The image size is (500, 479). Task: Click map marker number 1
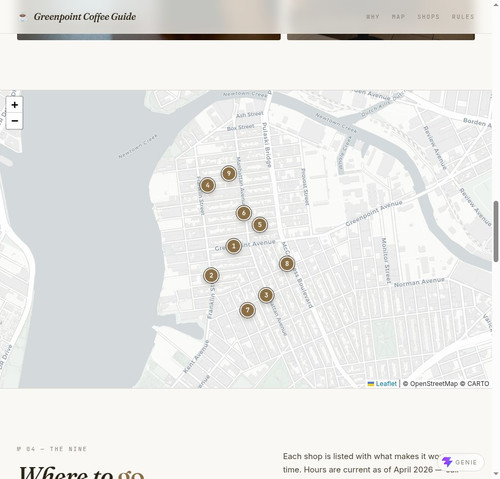click(x=233, y=246)
